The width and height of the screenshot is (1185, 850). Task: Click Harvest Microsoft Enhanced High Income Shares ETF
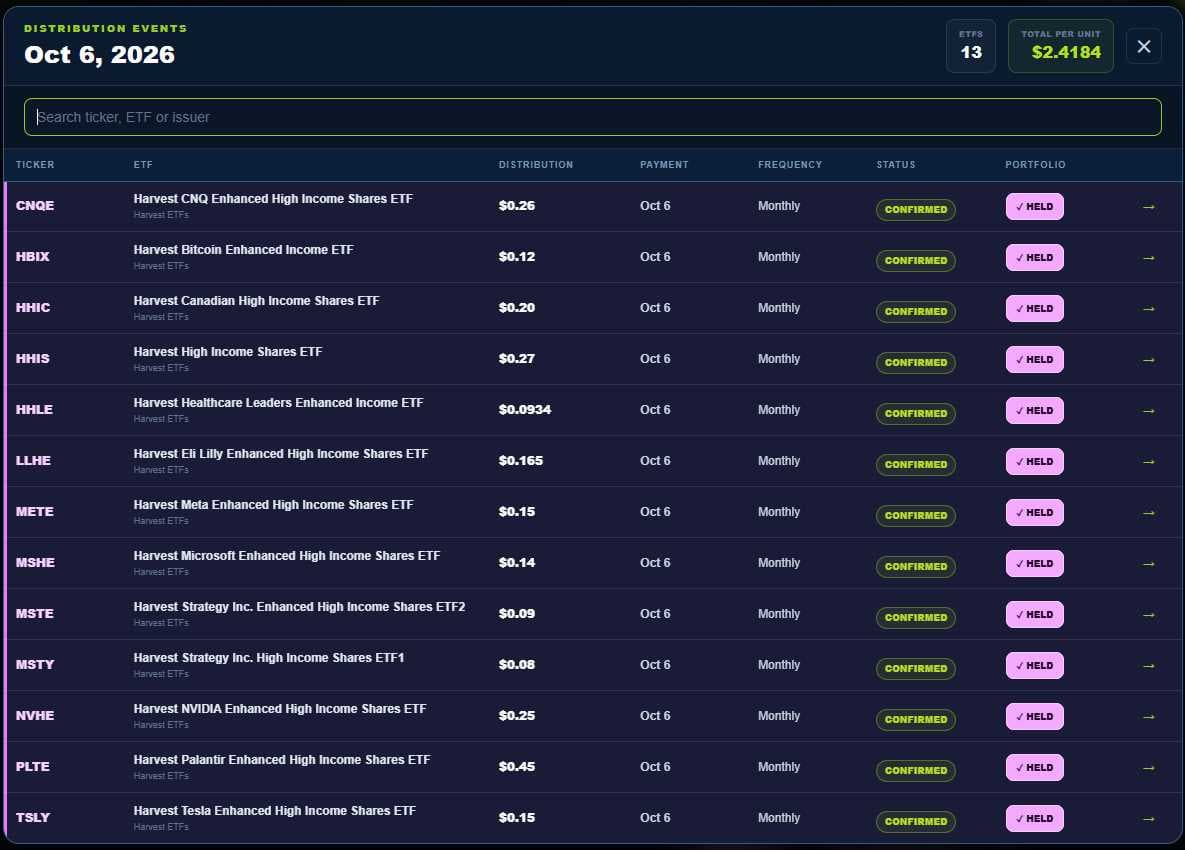[x=286, y=555]
